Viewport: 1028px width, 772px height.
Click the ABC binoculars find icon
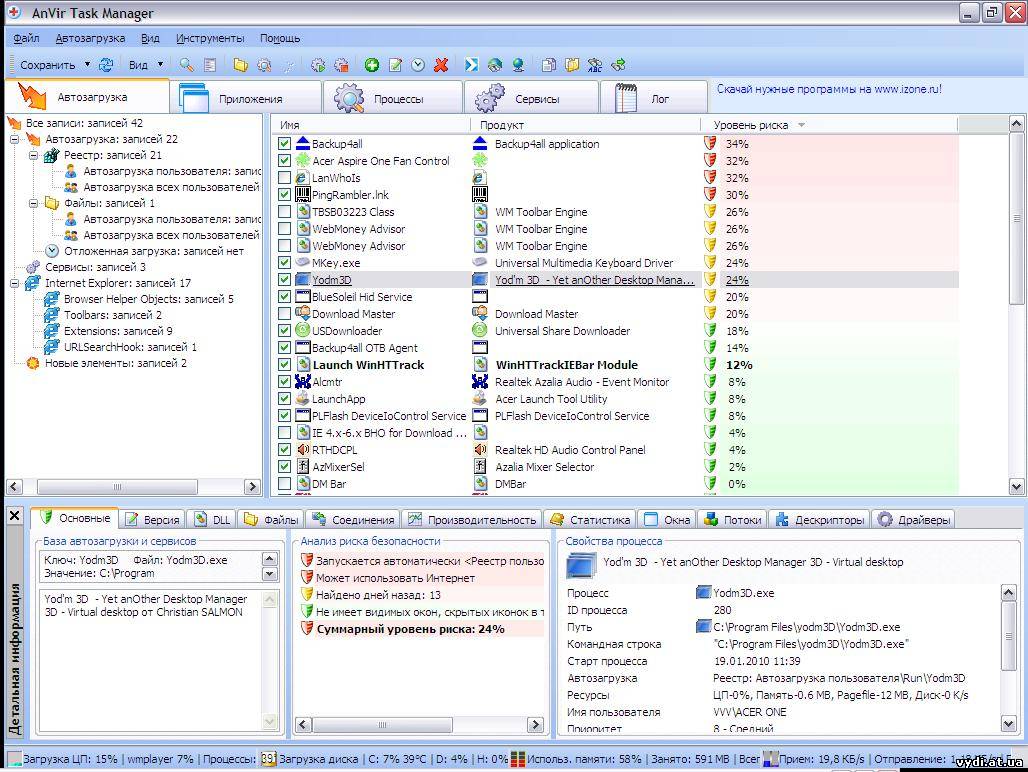click(x=595, y=65)
